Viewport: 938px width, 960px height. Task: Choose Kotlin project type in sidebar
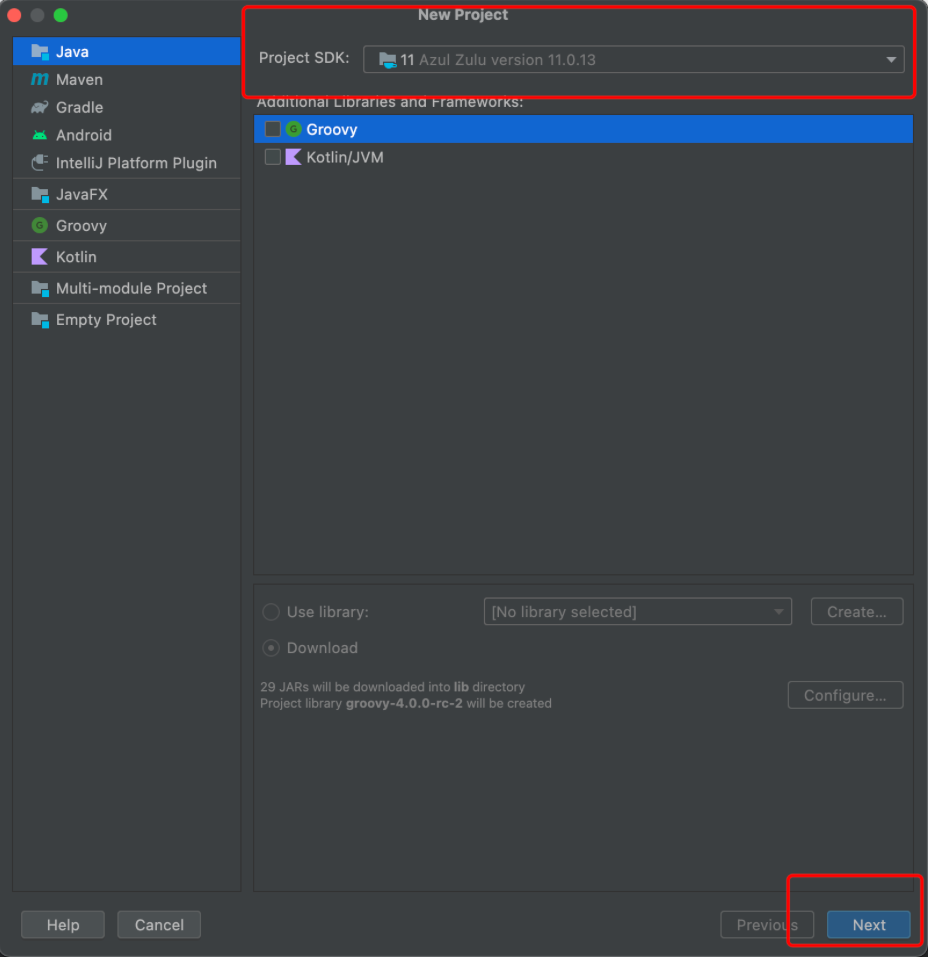[127, 258]
